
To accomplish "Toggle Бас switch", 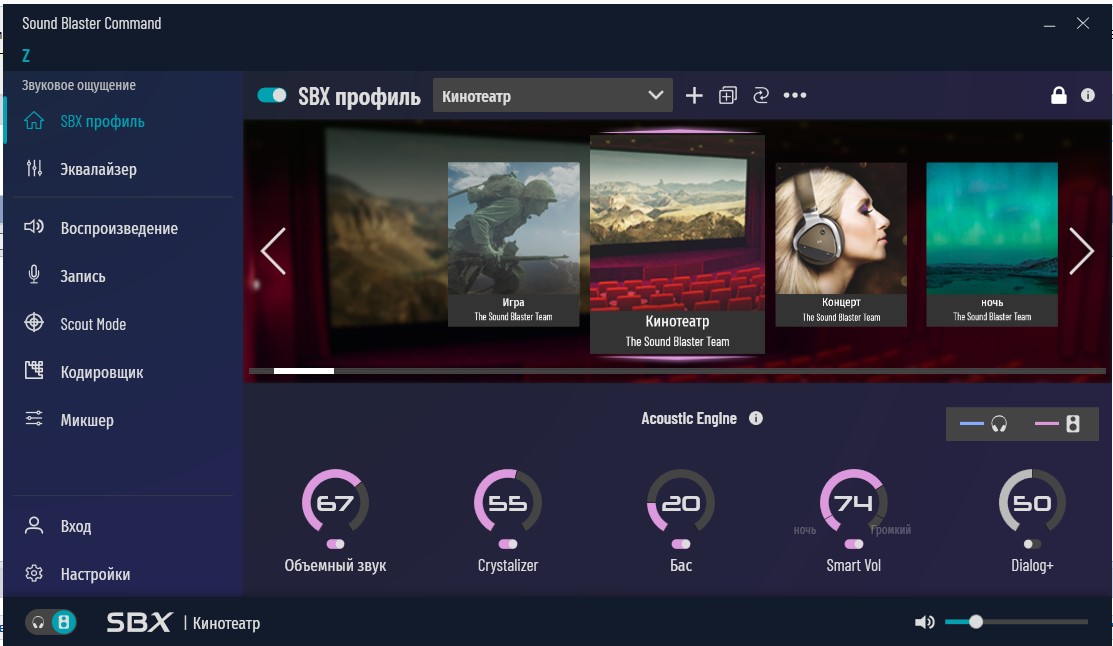I will click(x=681, y=544).
